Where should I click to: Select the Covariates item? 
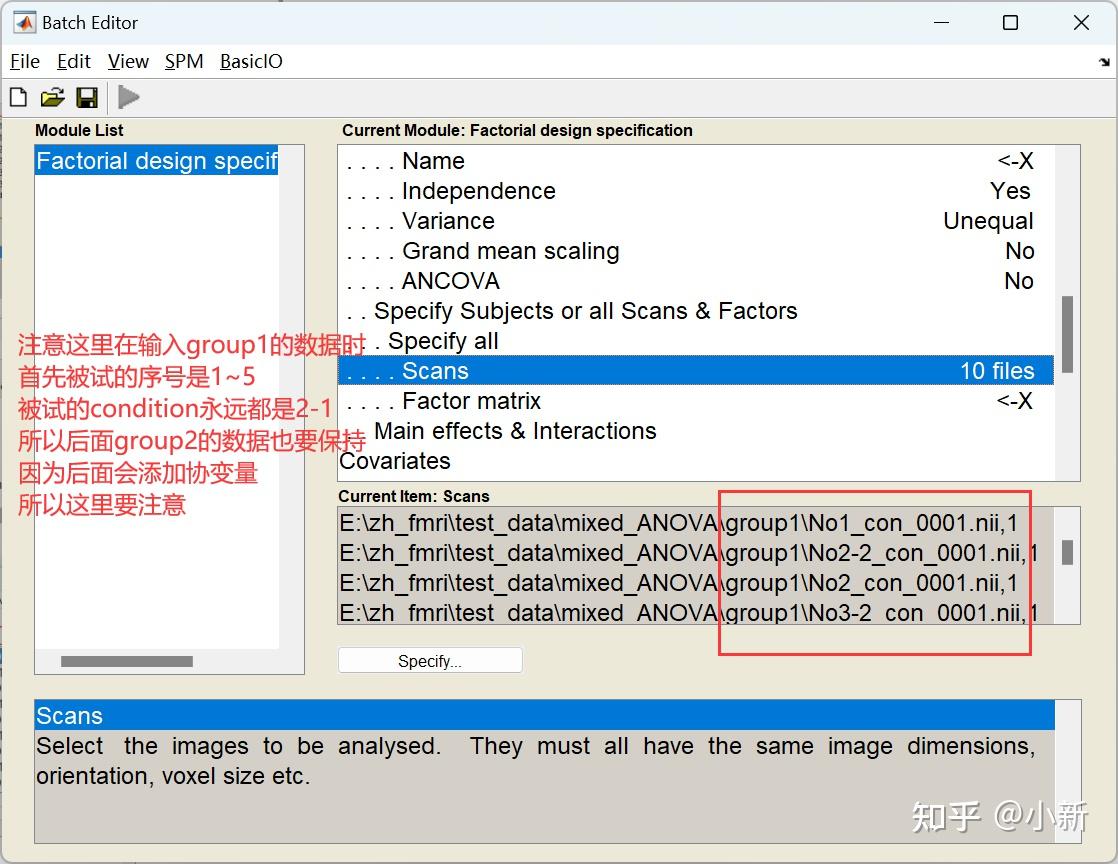point(395,460)
